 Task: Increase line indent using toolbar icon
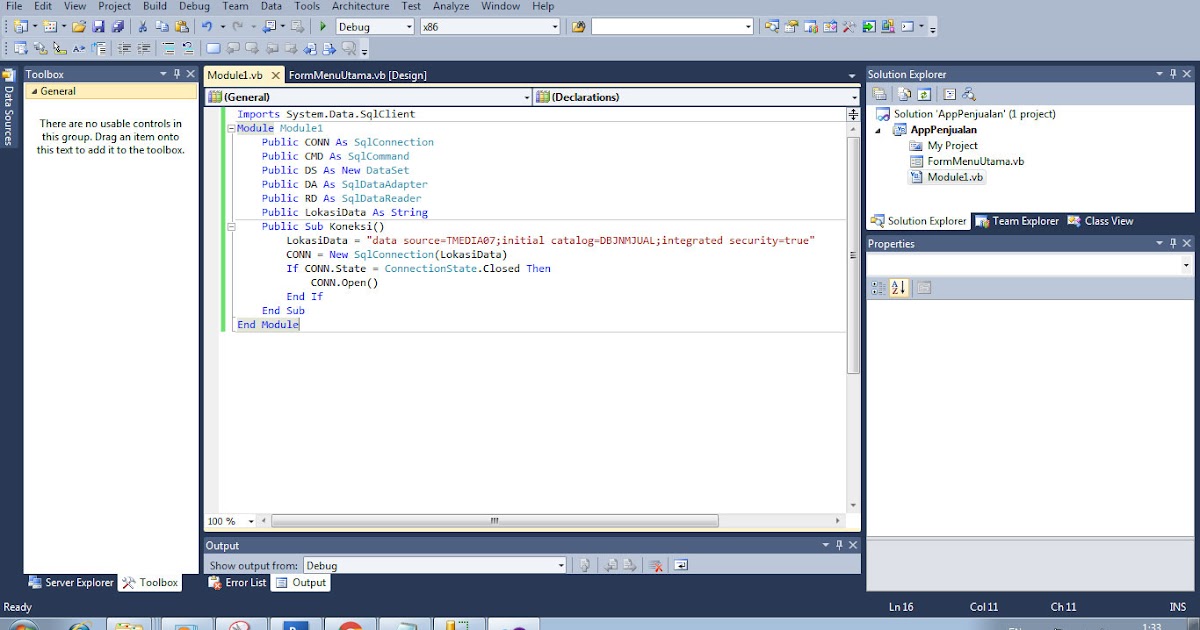[143, 48]
